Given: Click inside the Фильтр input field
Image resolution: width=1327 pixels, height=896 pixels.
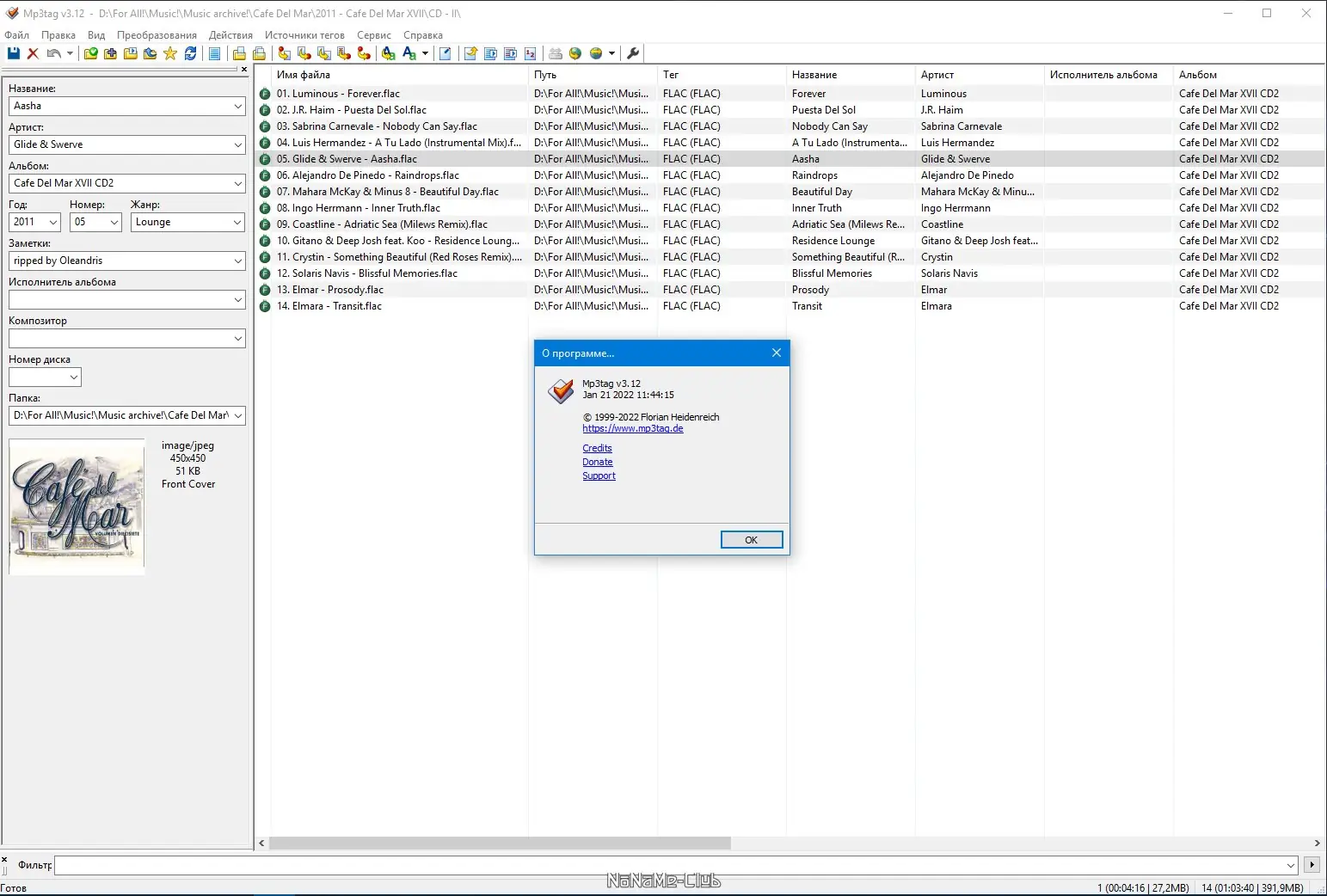Looking at the screenshot, I should [344, 865].
